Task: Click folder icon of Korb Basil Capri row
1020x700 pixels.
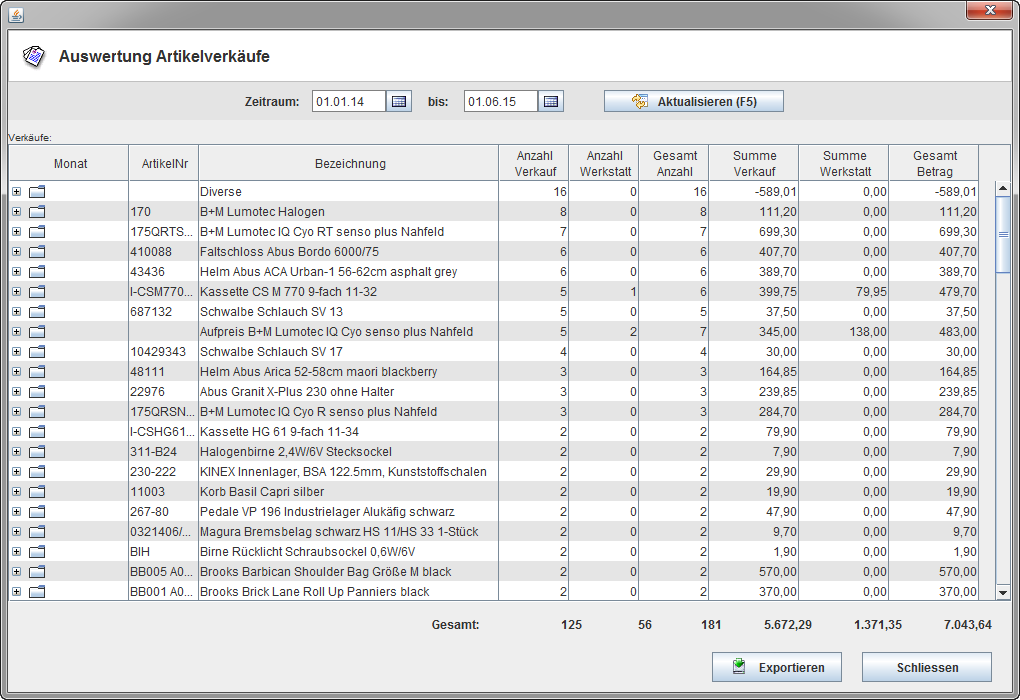Action: (x=38, y=492)
